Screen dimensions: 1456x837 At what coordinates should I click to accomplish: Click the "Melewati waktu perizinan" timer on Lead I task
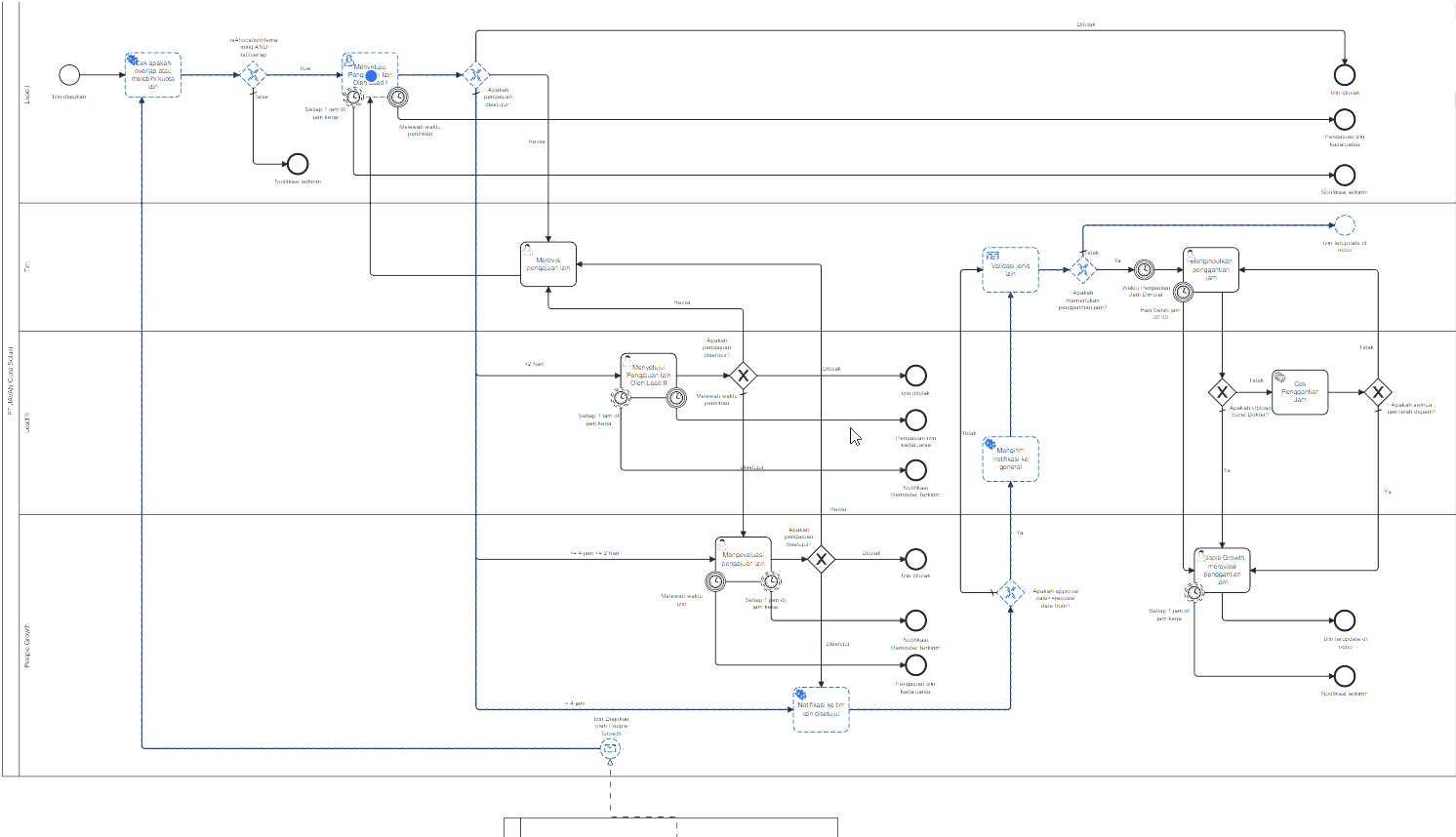(397, 98)
